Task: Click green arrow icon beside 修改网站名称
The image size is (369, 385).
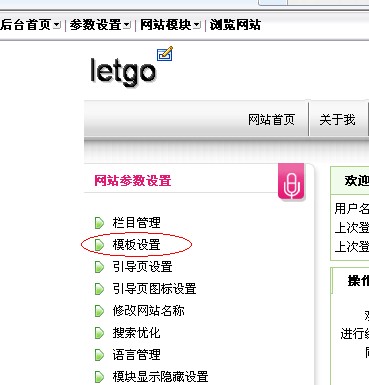Action: click(x=99, y=311)
